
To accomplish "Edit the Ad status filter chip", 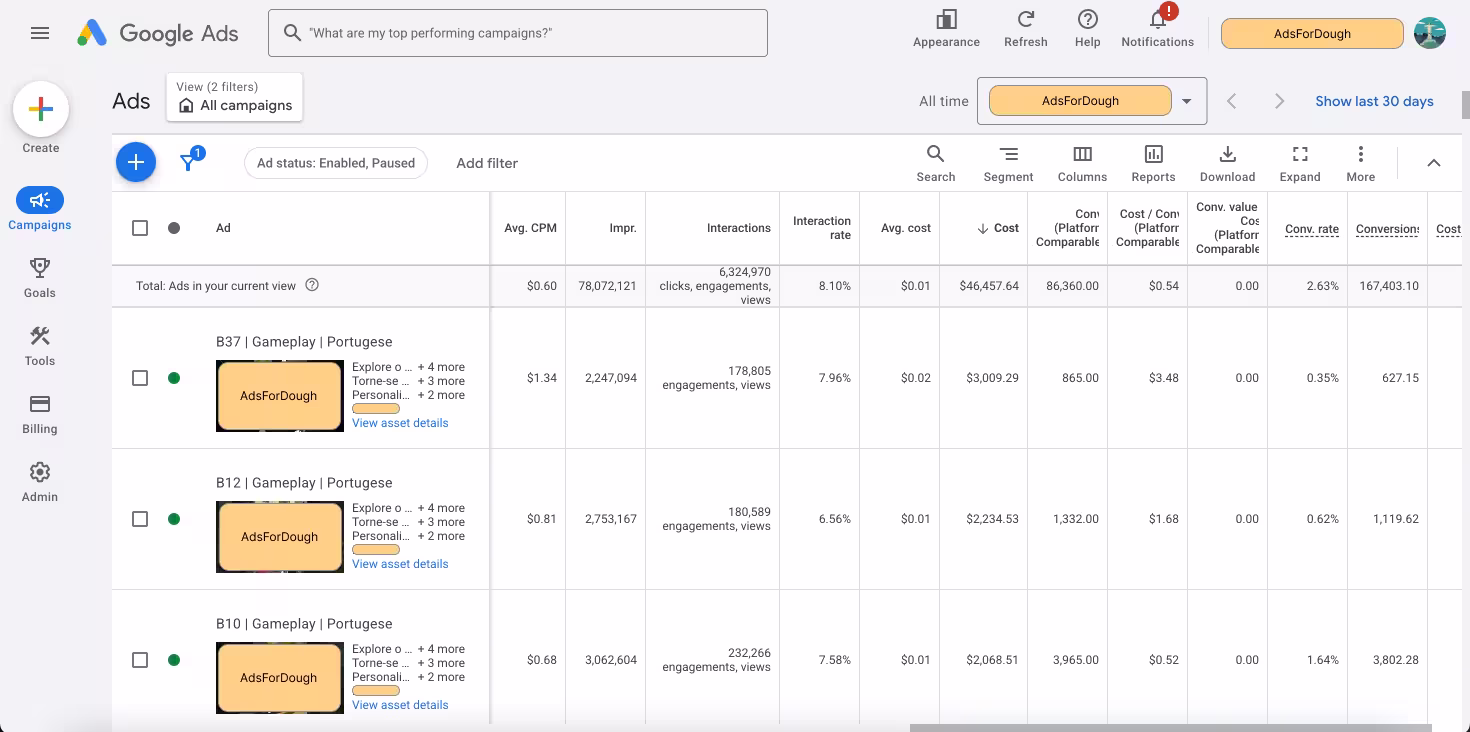I will click(336, 163).
